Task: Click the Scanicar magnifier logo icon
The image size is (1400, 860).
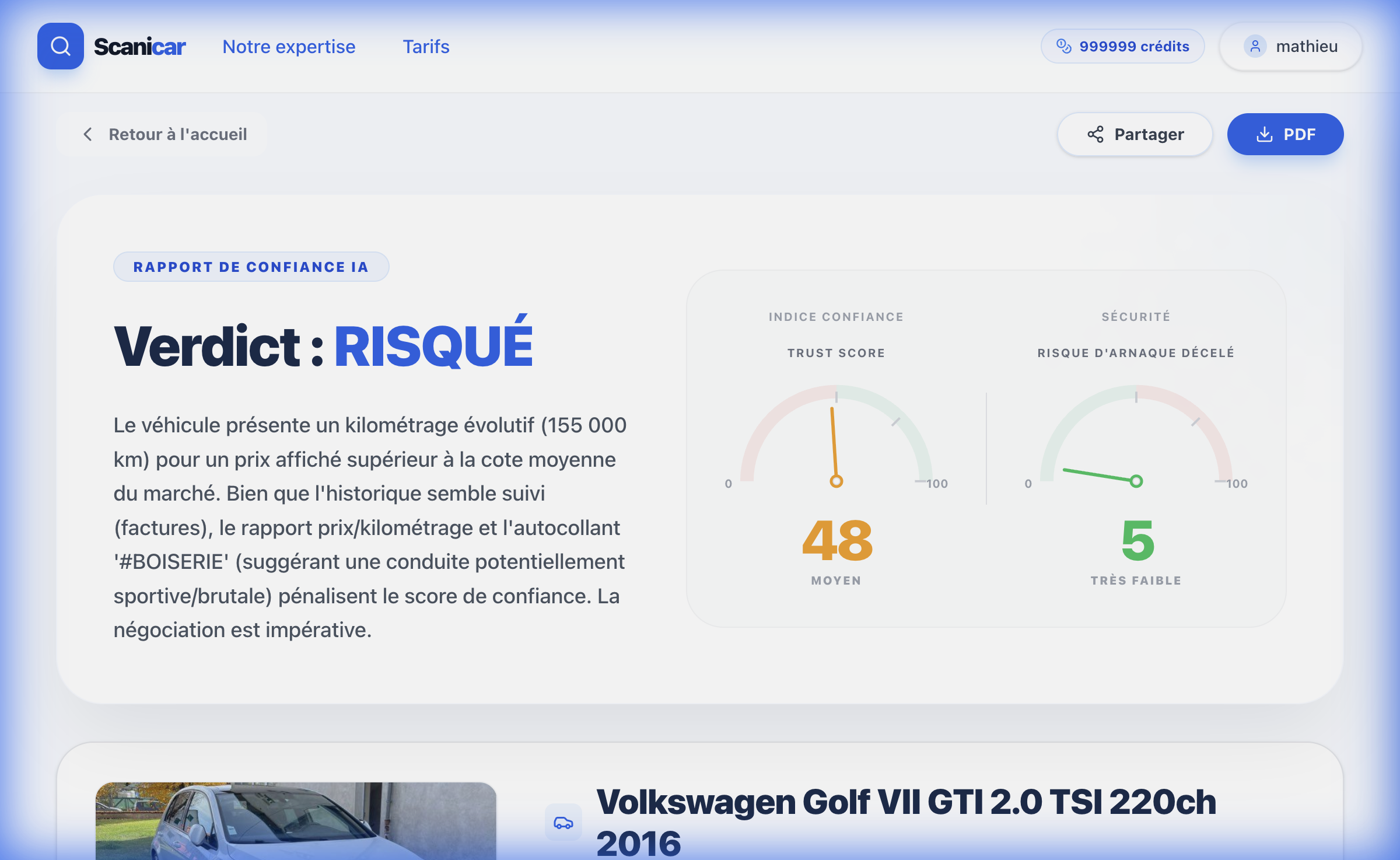Action: (60, 46)
